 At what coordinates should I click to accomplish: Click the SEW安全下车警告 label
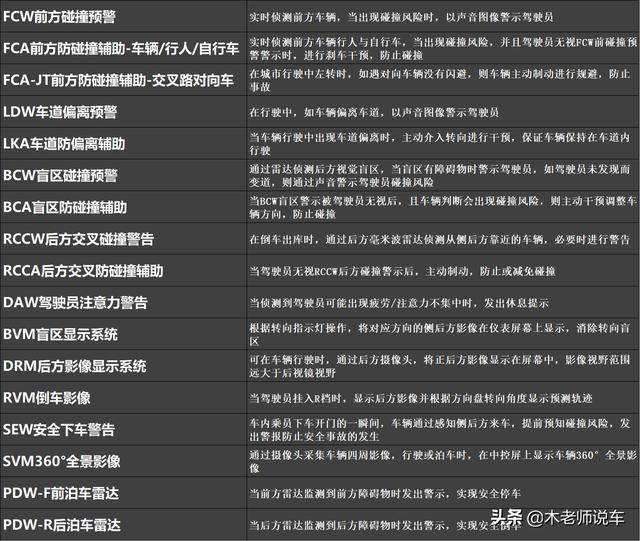(59, 430)
